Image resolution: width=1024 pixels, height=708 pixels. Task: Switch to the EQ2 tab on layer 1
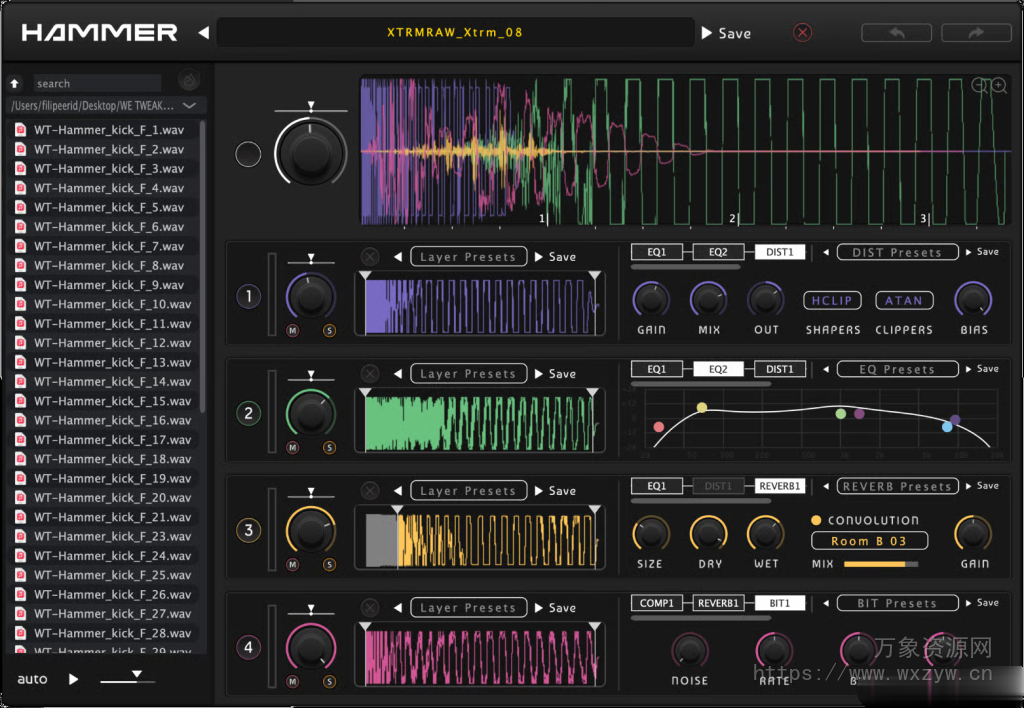click(719, 252)
